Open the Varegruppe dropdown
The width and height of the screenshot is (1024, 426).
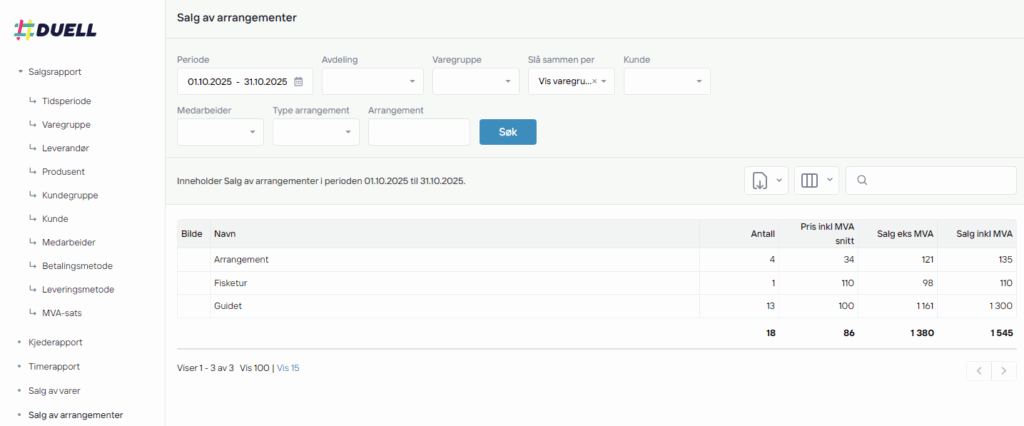pos(475,82)
